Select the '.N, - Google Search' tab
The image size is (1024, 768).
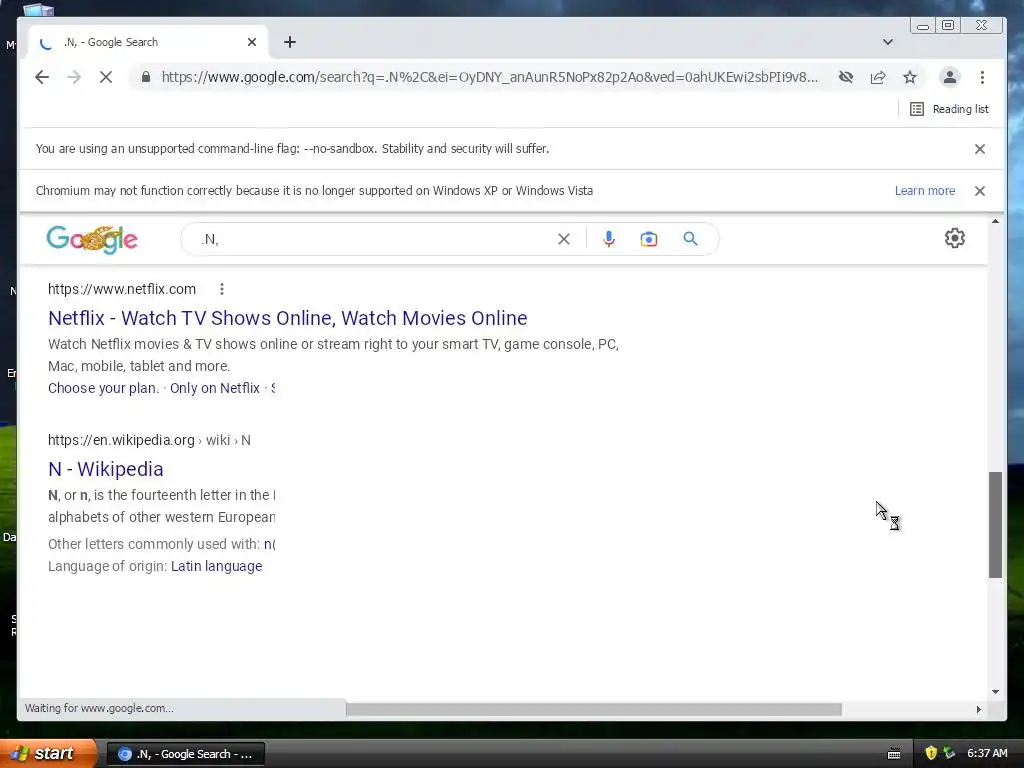(x=148, y=42)
